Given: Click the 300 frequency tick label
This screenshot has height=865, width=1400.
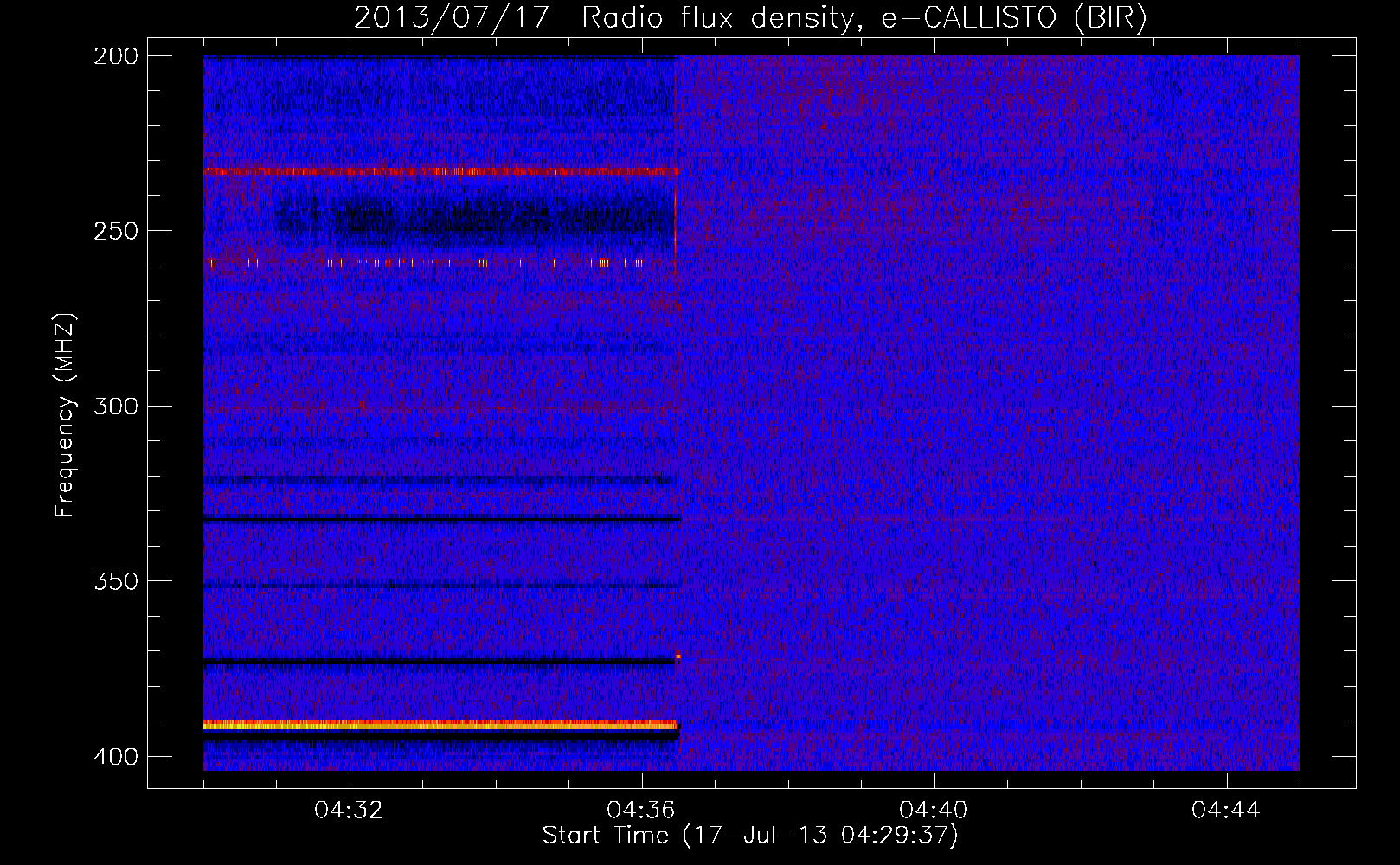Looking at the screenshot, I should [x=115, y=406].
